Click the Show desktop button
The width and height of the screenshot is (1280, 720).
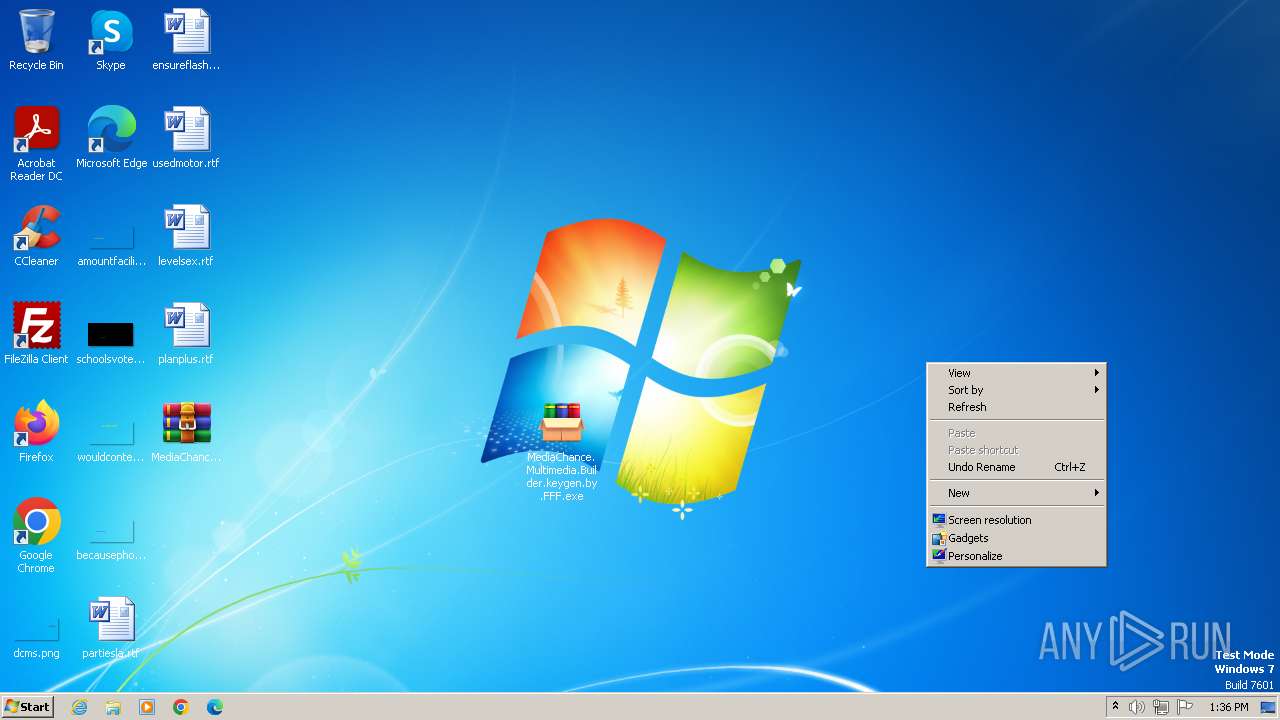tap(1269, 707)
